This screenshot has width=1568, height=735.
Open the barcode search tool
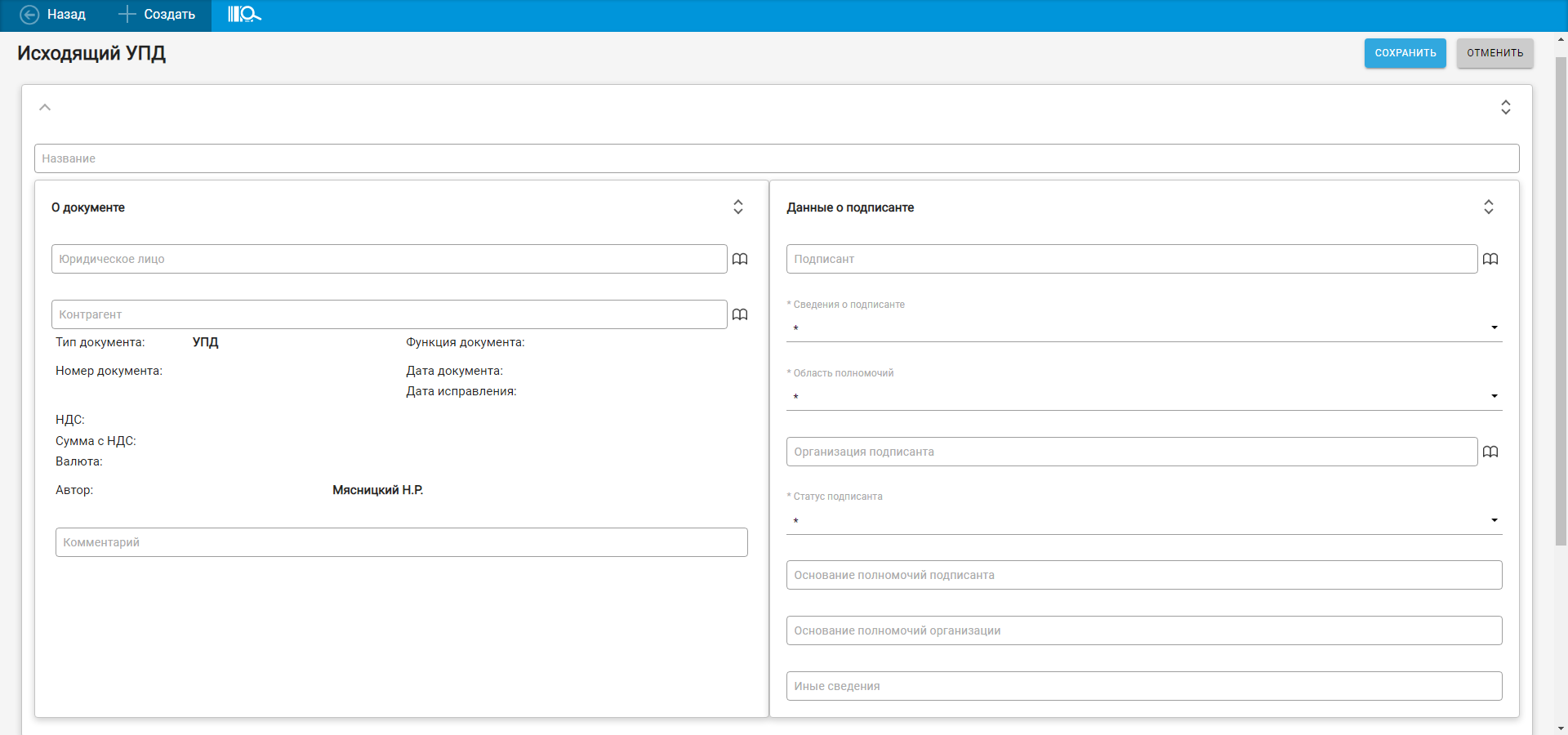click(244, 15)
